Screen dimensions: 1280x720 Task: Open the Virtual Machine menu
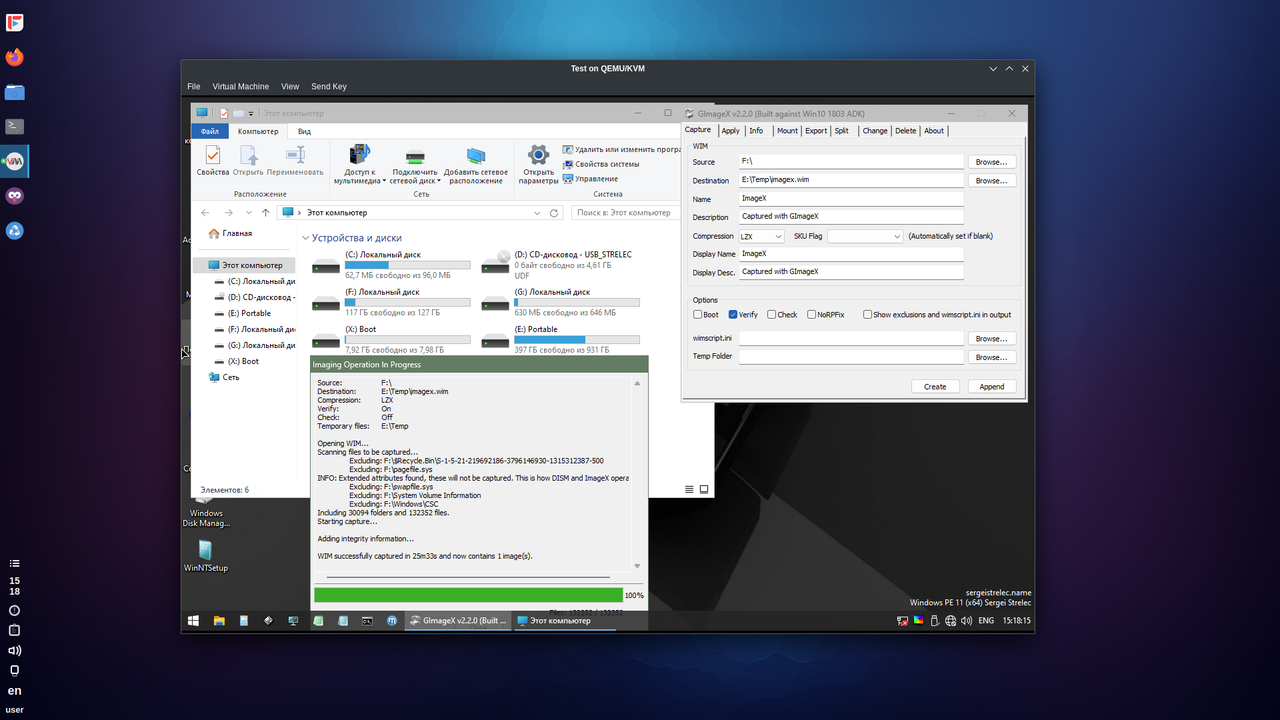point(240,87)
